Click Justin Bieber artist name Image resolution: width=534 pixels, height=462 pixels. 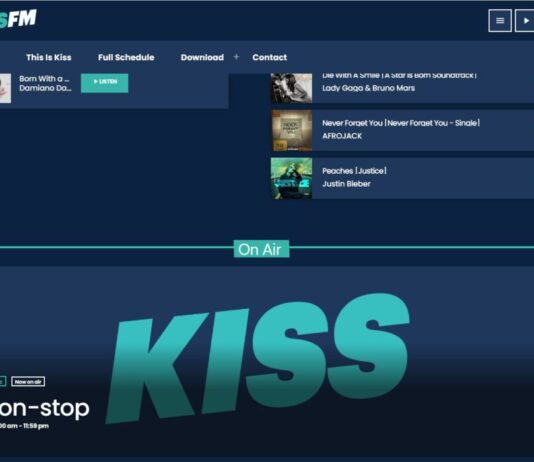click(346, 184)
